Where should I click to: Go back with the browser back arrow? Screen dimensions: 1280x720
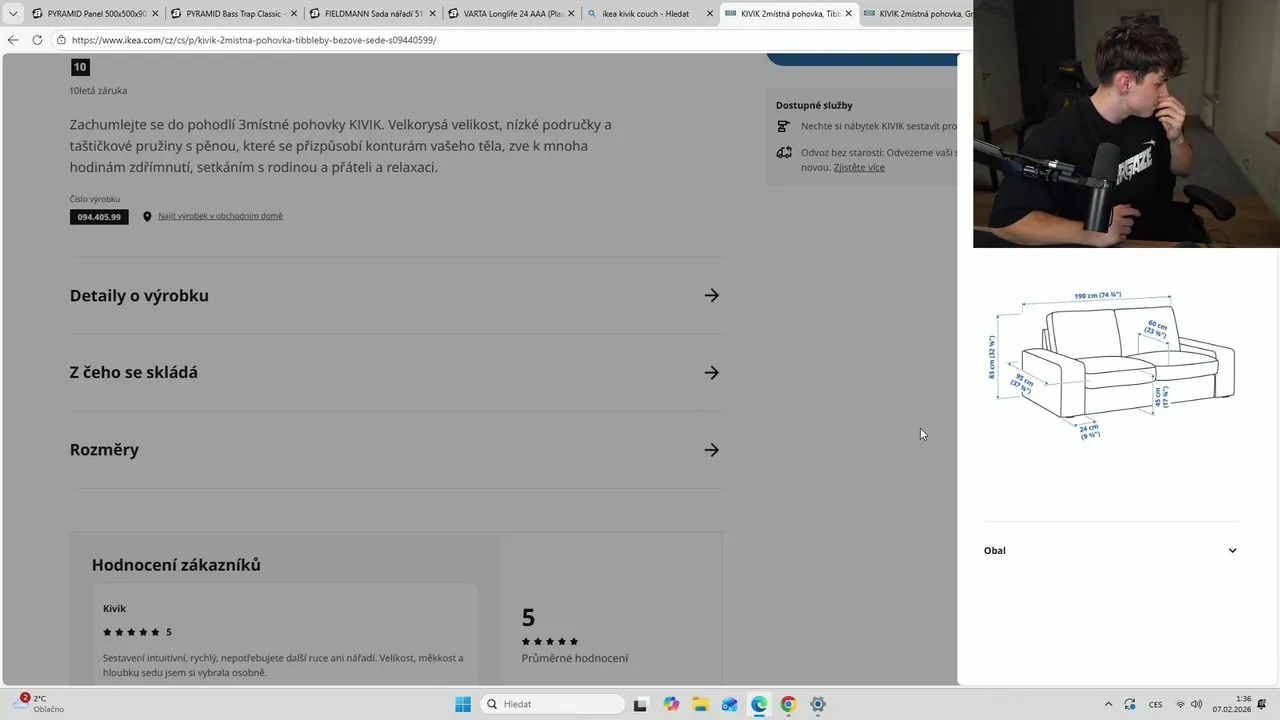pyautogui.click(x=13, y=40)
